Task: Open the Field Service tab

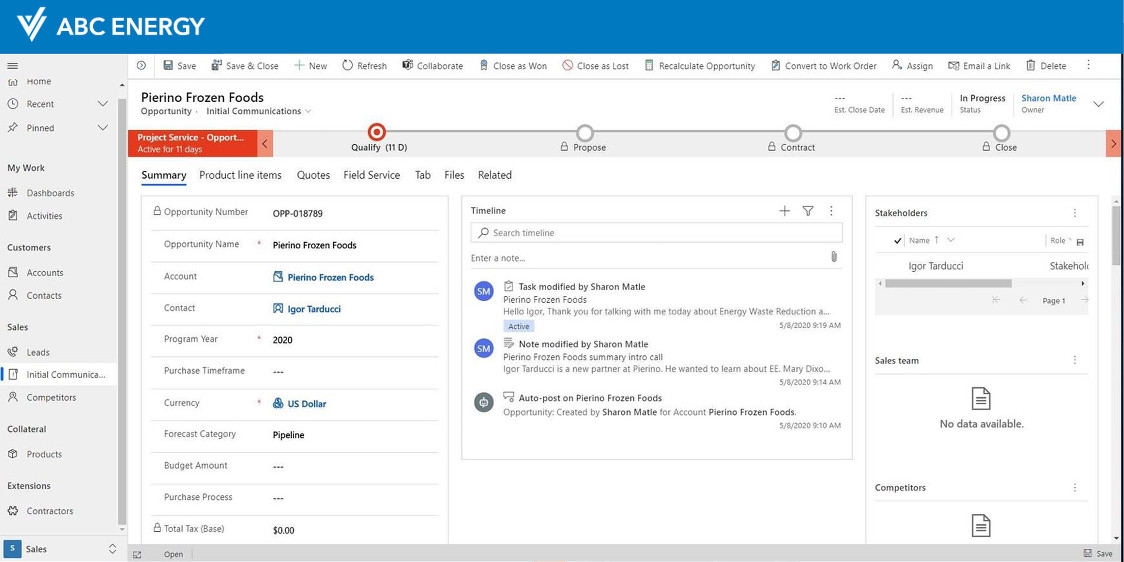Action: (x=371, y=175)
